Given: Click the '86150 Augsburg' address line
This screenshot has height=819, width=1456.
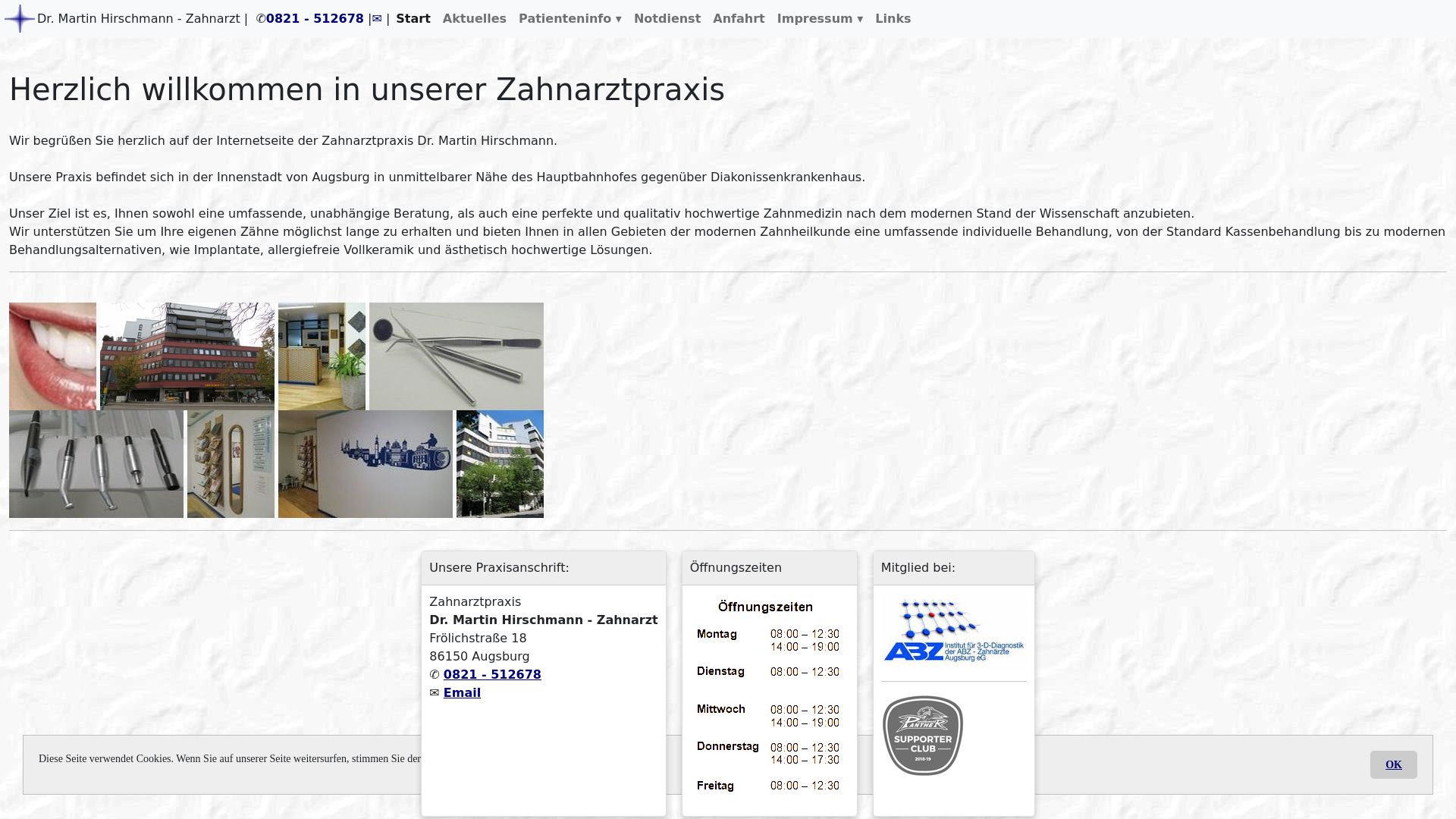Looking at the screenshot, I should tap(479, 656).
